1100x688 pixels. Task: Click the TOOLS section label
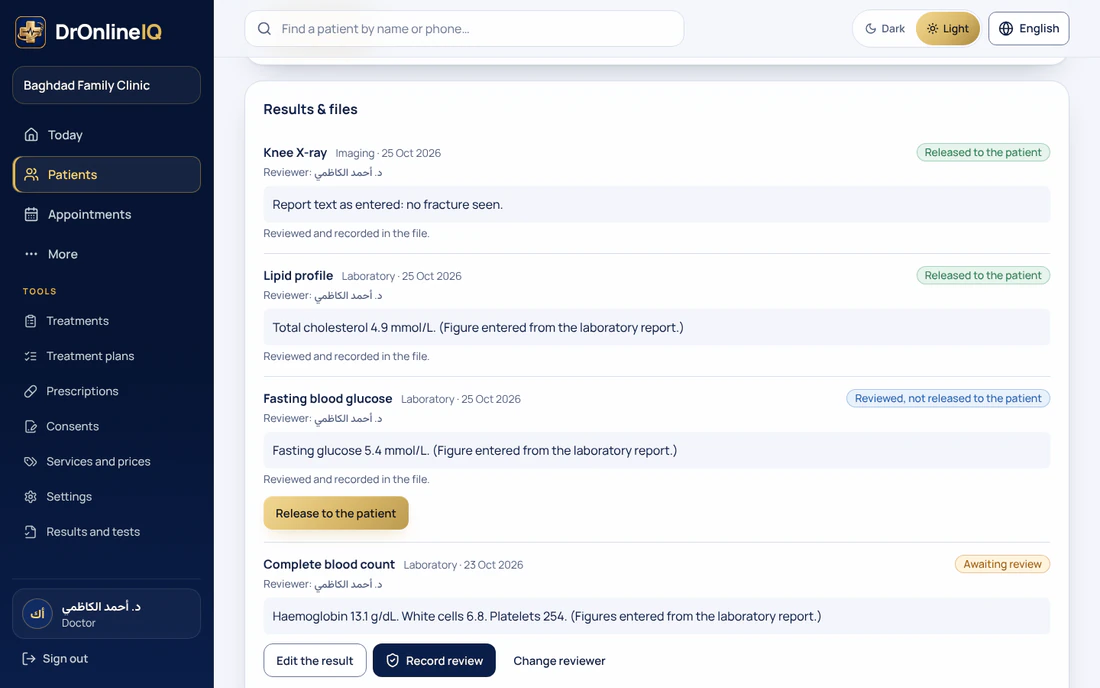coord(39,291)
